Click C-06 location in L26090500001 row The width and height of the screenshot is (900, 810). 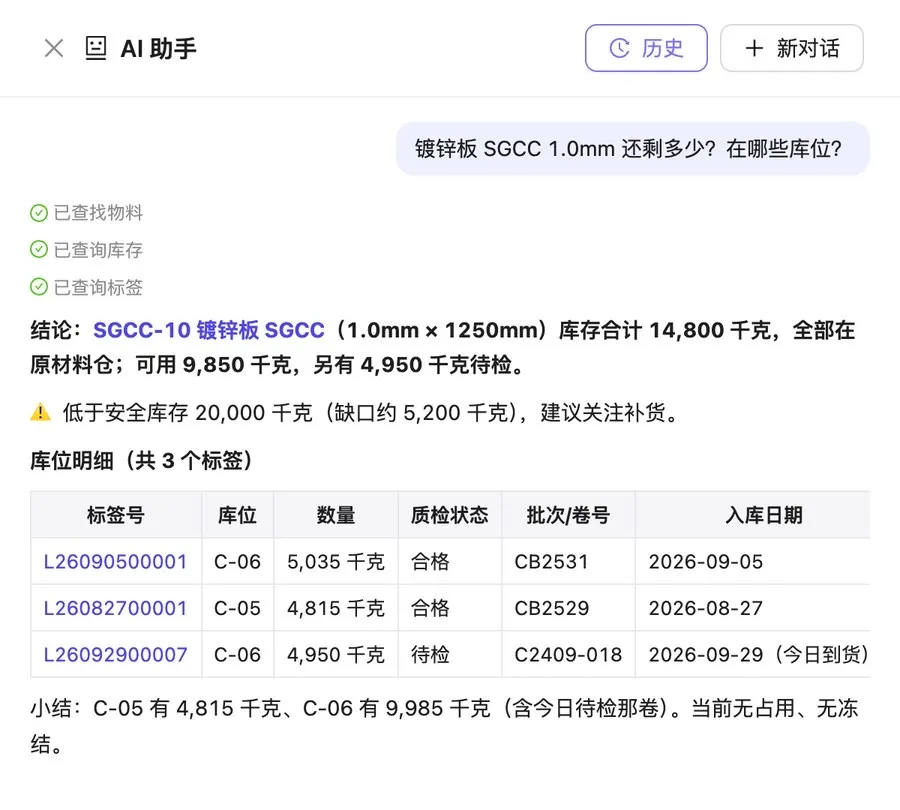(x=237, y=561)
